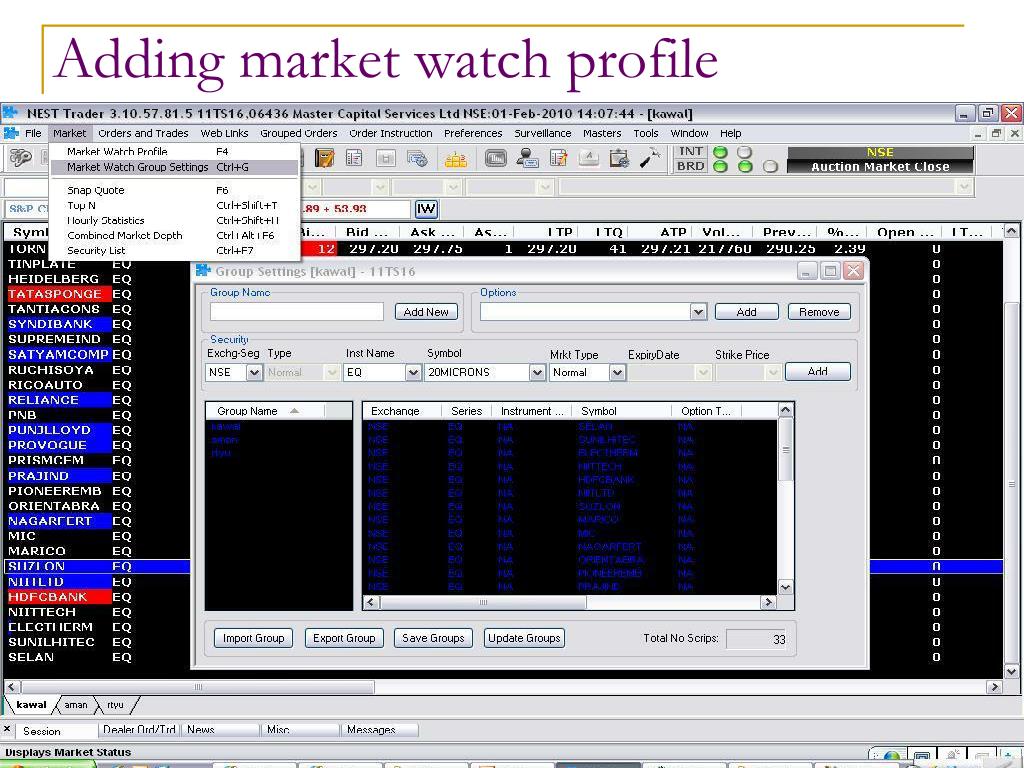Click the greyed square toolbar icon
The image size is (1024, 768).
[x=385, y=158]
